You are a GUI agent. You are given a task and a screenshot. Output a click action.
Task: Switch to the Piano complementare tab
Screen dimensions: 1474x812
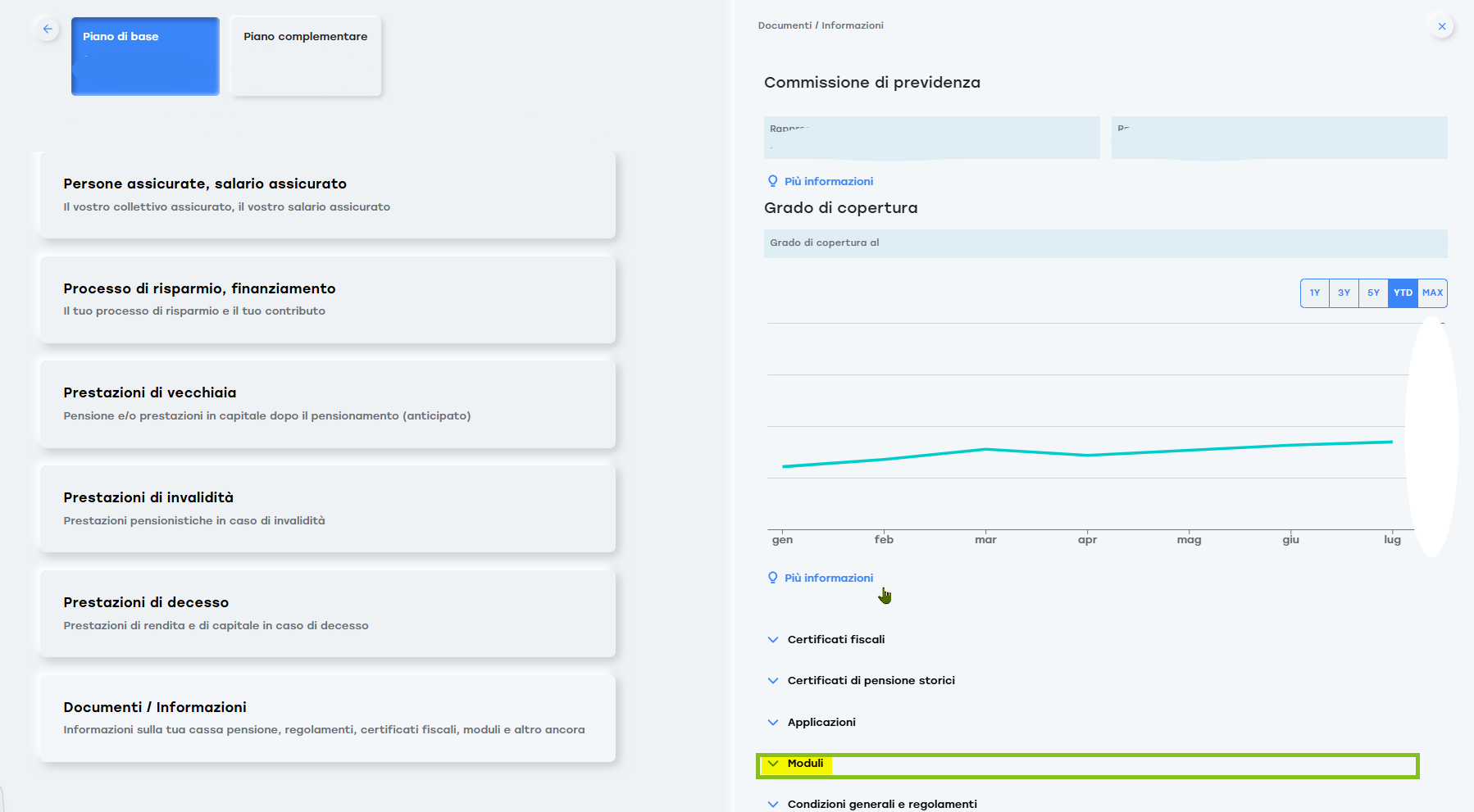coord(306,56)
